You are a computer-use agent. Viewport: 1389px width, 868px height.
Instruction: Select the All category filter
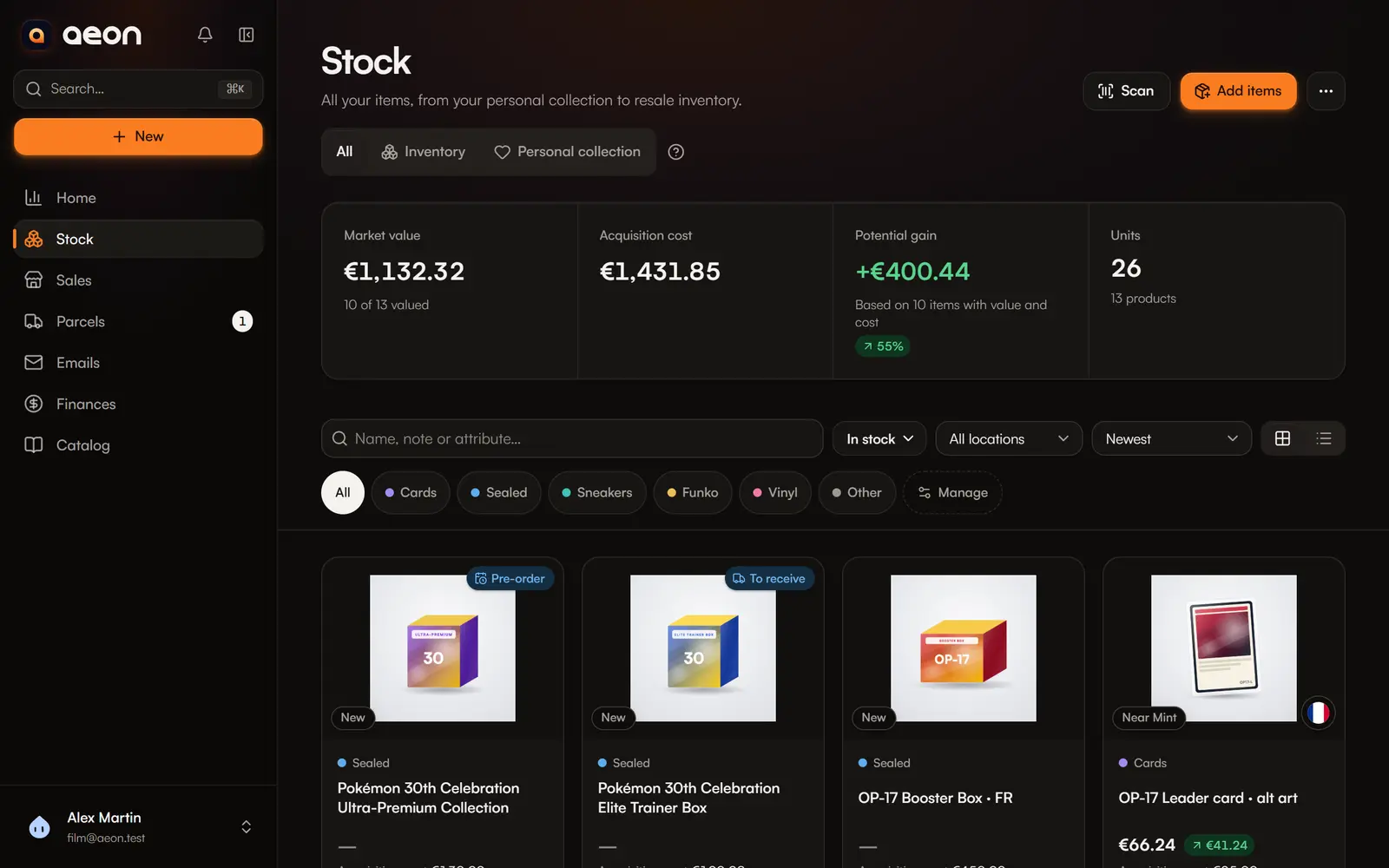click(343, 492)
